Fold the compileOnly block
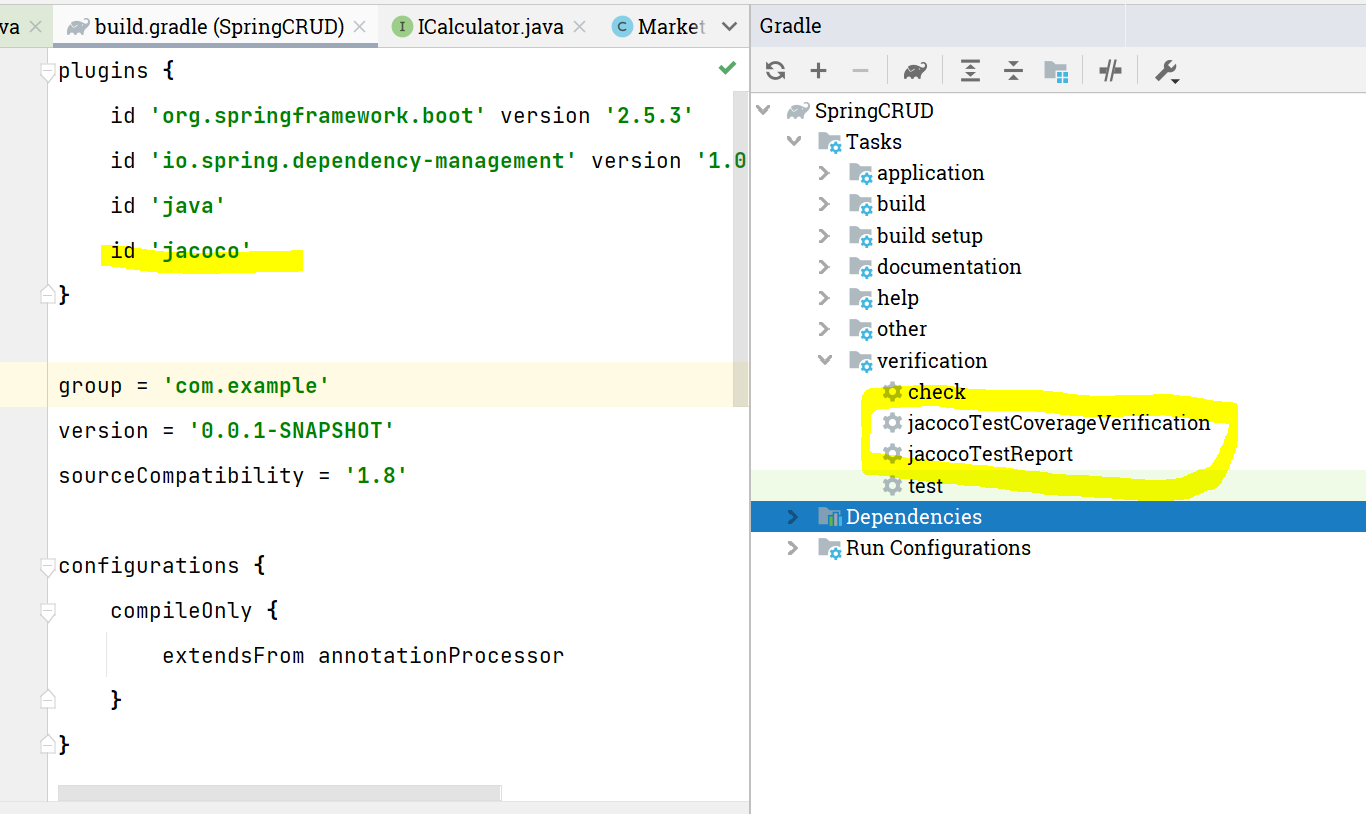The width and height of the screenshot is (1366, 814). [x=46, y=611]
